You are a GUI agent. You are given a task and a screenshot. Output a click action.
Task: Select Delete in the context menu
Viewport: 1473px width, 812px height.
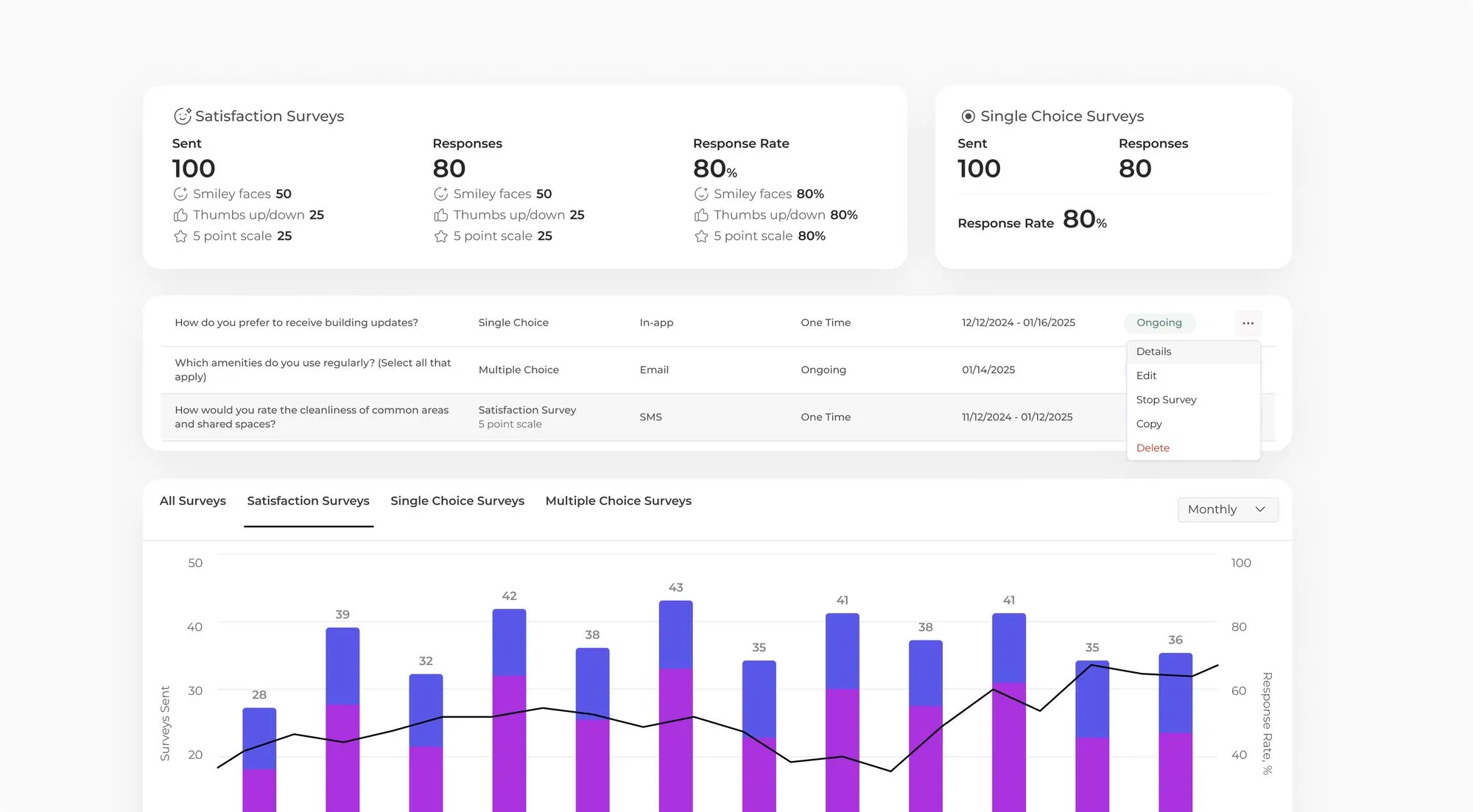pos(1193,448)
